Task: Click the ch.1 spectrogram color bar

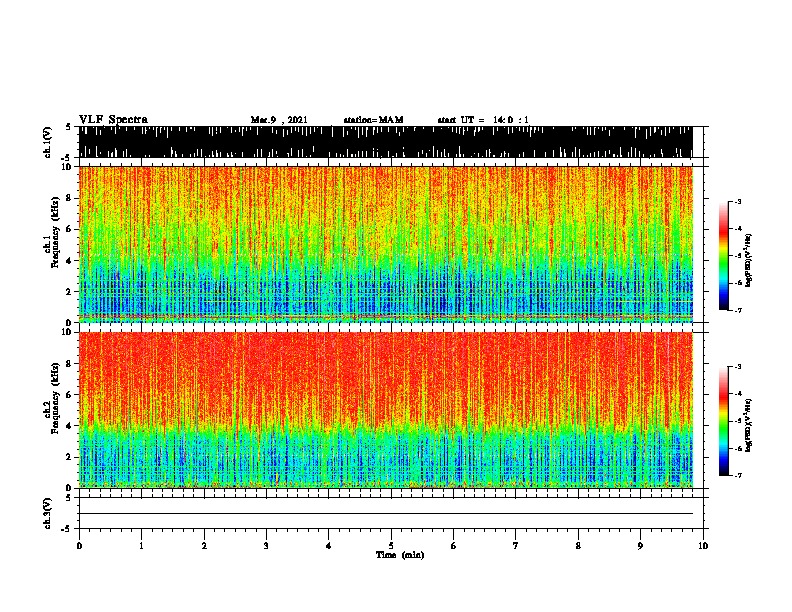Action: click(723, 256)
